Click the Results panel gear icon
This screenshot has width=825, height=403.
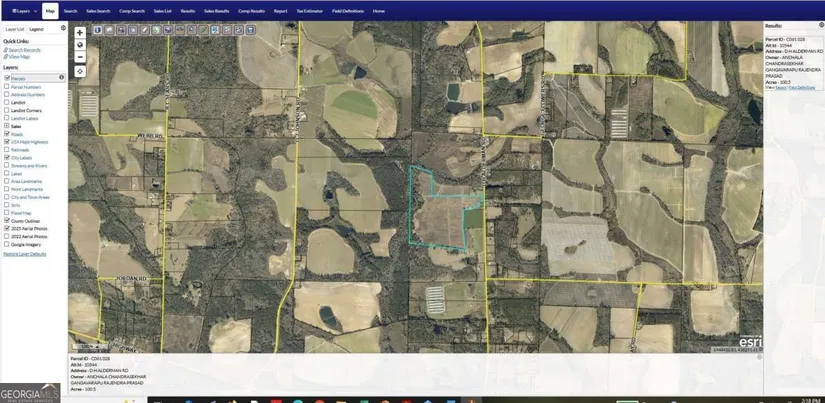coord(818,25)
